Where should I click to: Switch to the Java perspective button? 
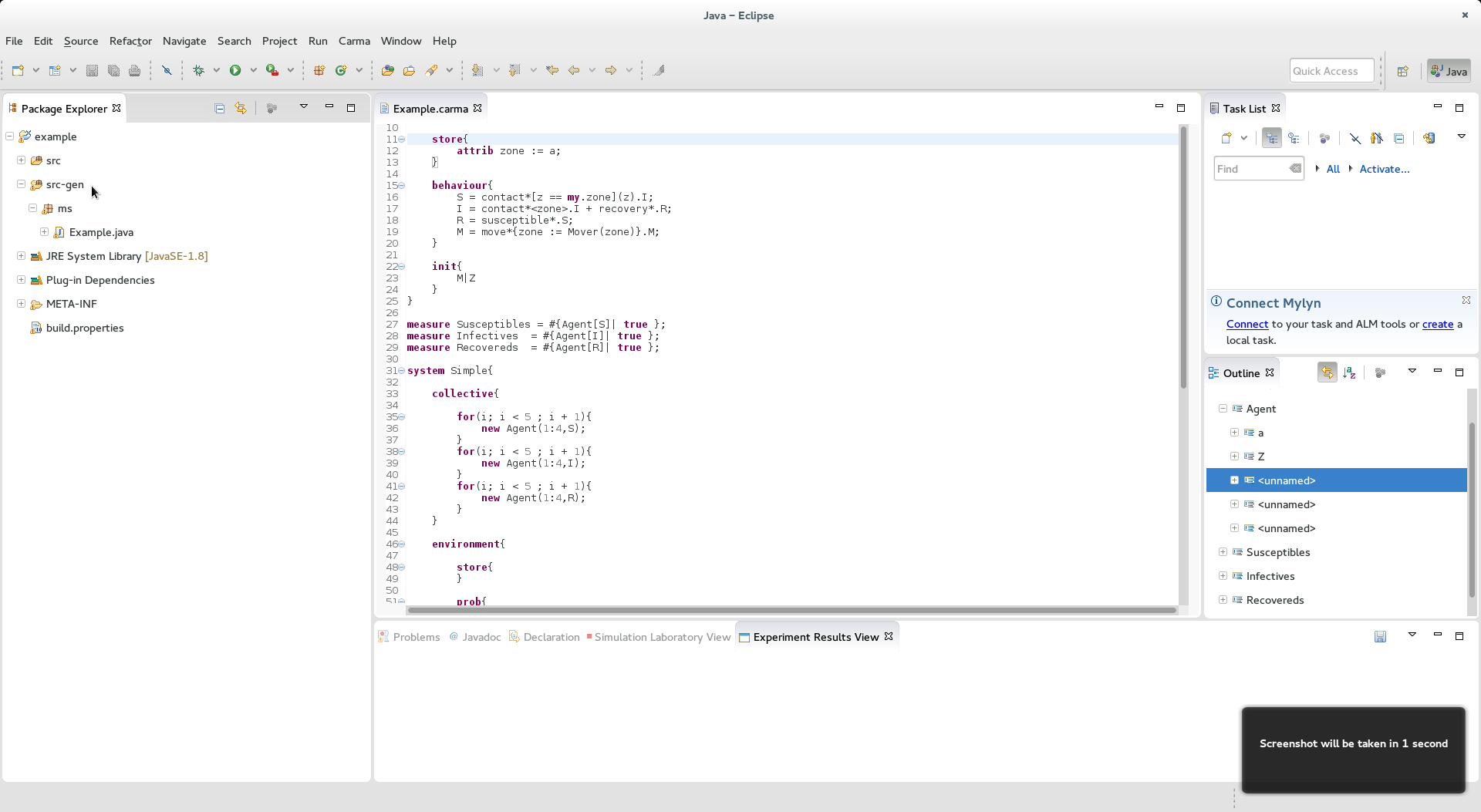click(1449, 71)
